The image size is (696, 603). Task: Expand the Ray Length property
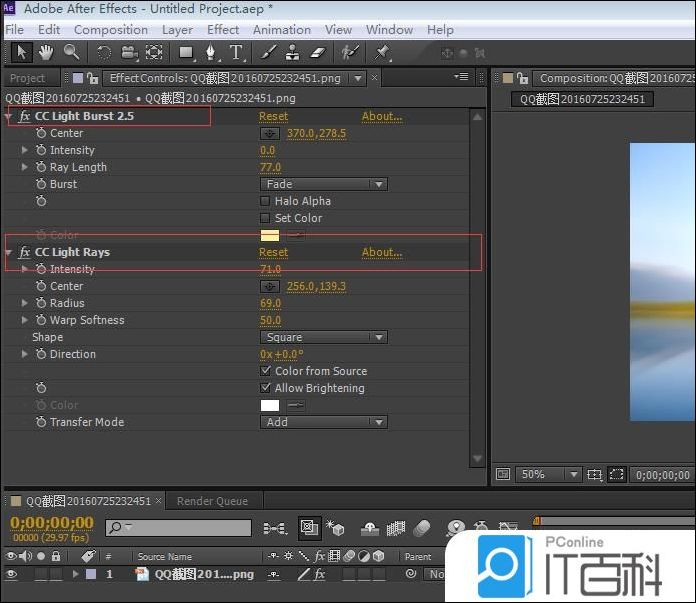(x=26, y=167)
